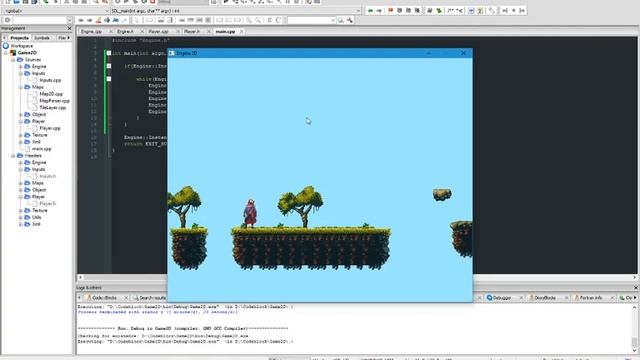
Task: Collapse the Maps folder under Sources
Action: (20, 87)
